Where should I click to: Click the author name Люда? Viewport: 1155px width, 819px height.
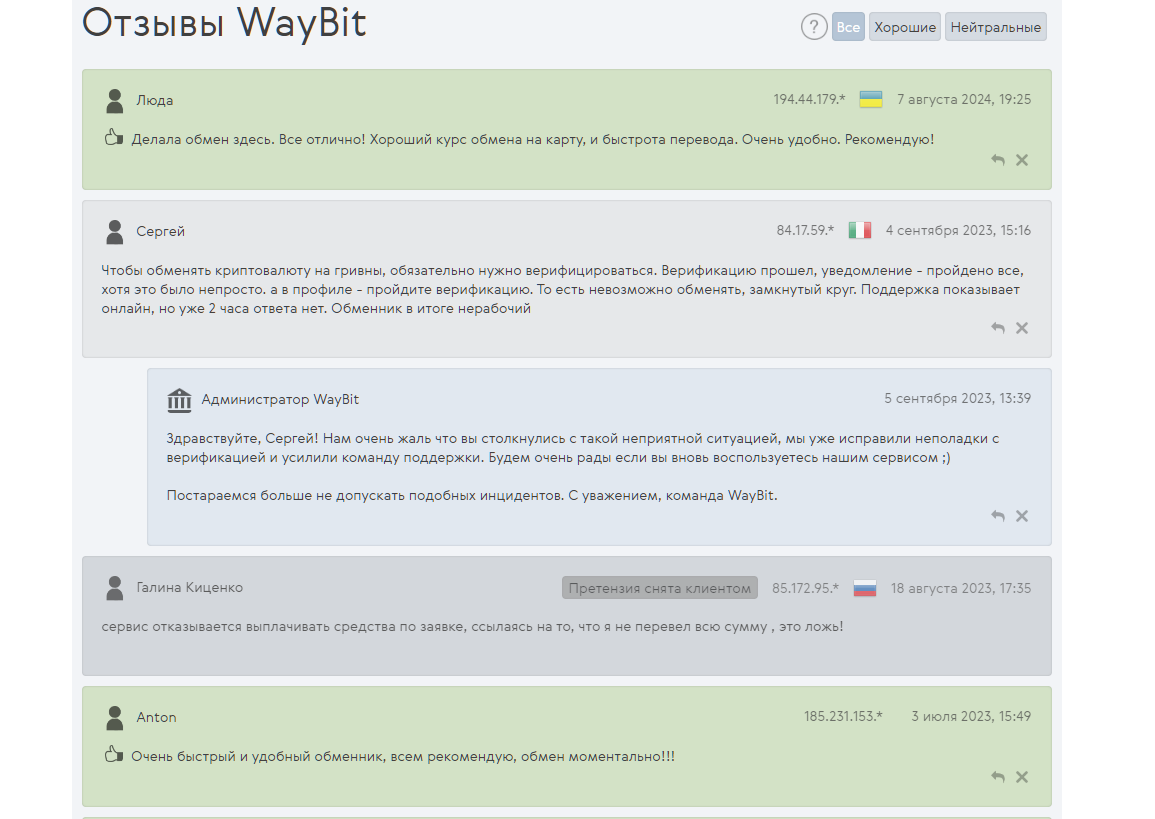tap(155, 100)
